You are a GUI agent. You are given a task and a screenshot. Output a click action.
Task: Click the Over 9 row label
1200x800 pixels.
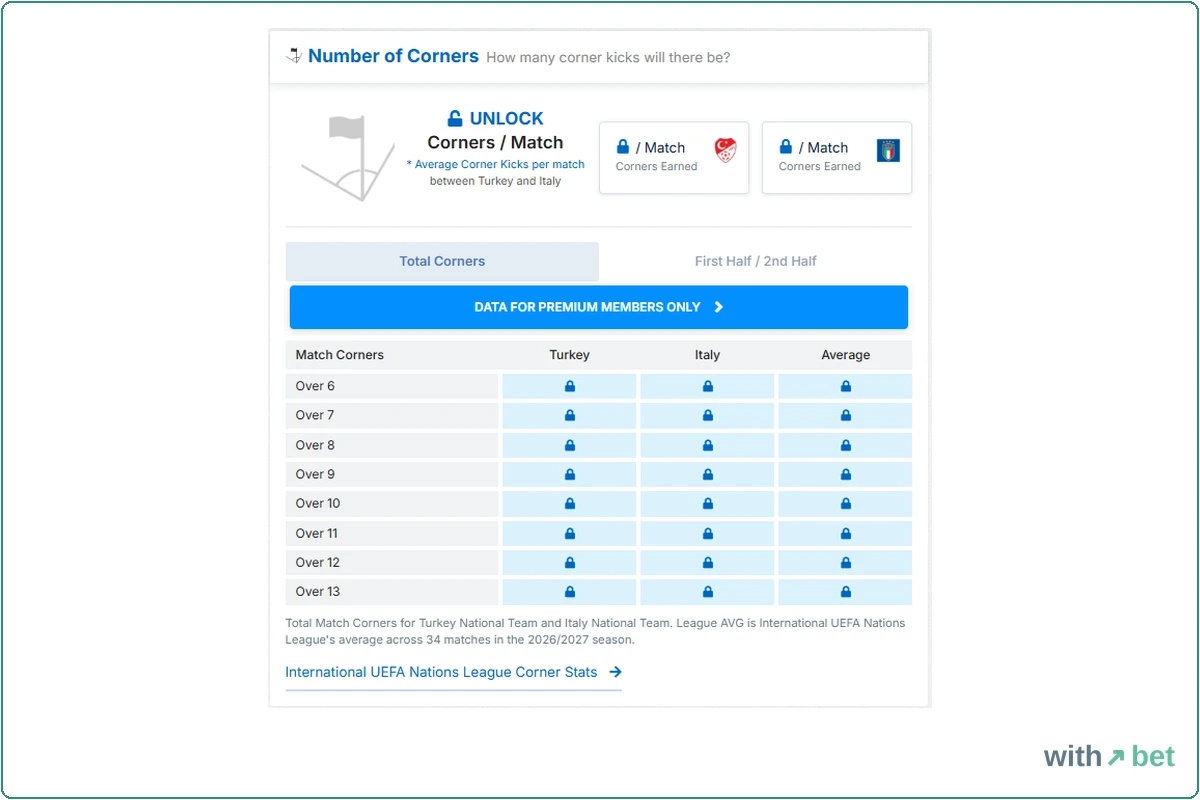pos(316,474)
